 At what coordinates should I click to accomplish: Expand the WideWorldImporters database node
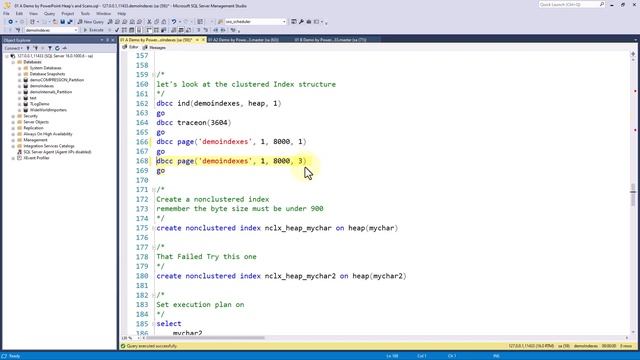(x=19, y=110)
